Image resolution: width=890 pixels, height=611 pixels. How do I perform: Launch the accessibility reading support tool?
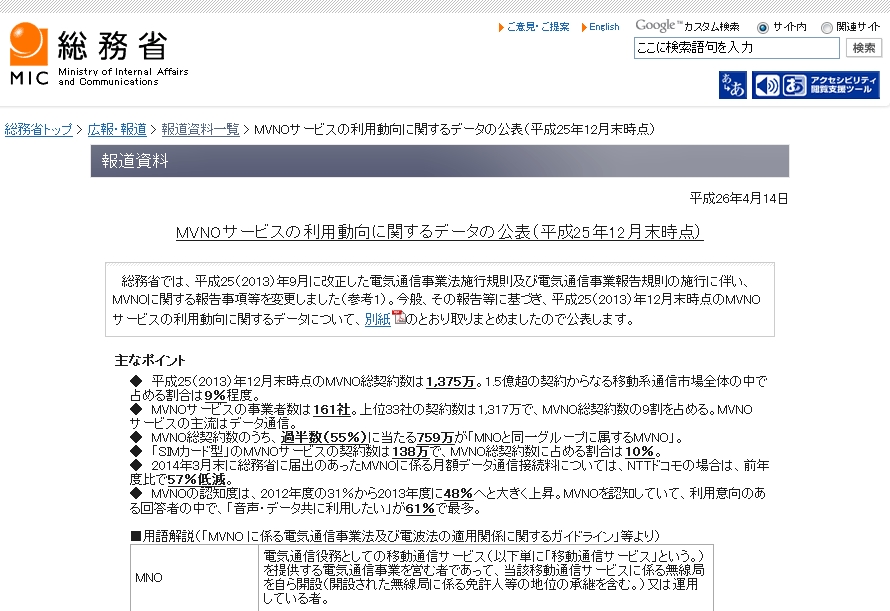point(815,86)
